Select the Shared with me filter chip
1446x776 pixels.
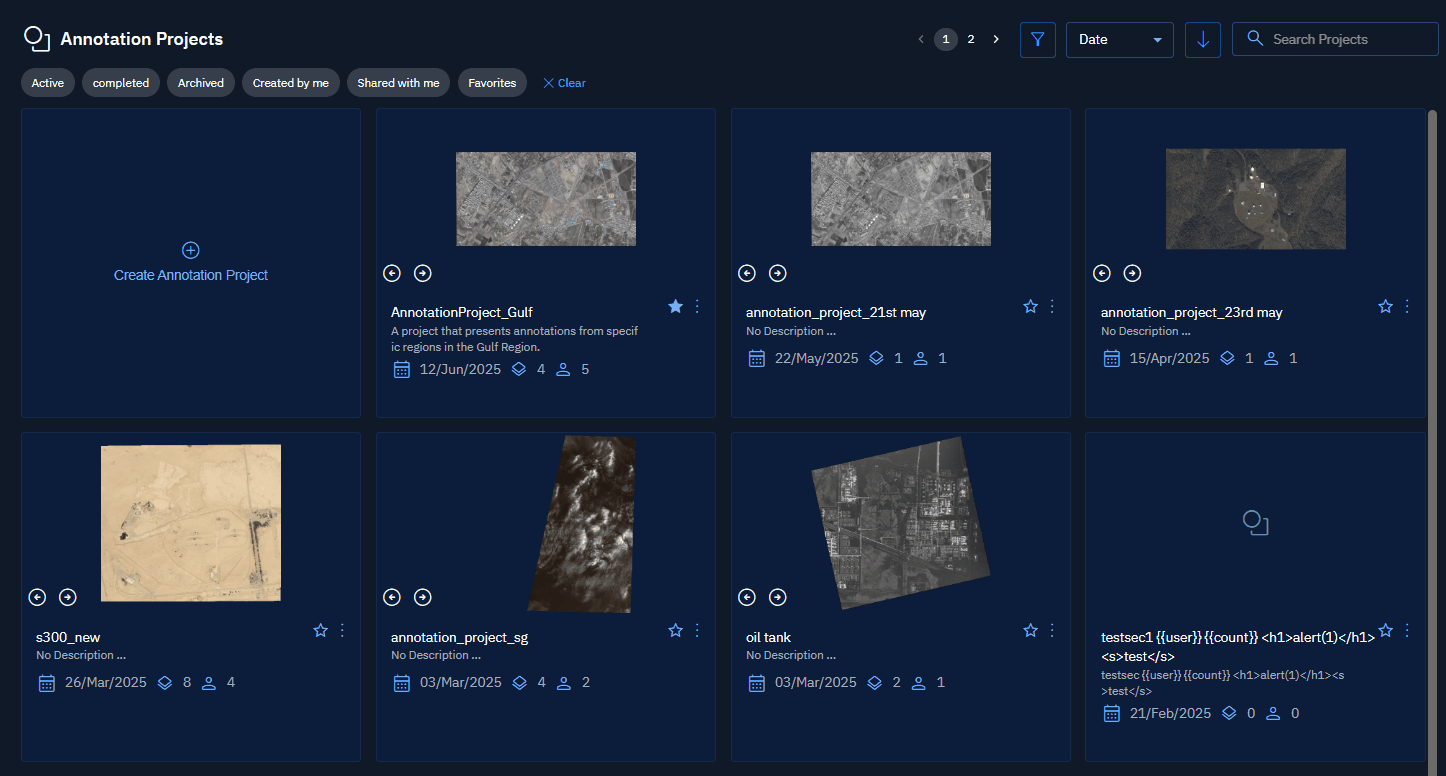[x=398, y=83]
